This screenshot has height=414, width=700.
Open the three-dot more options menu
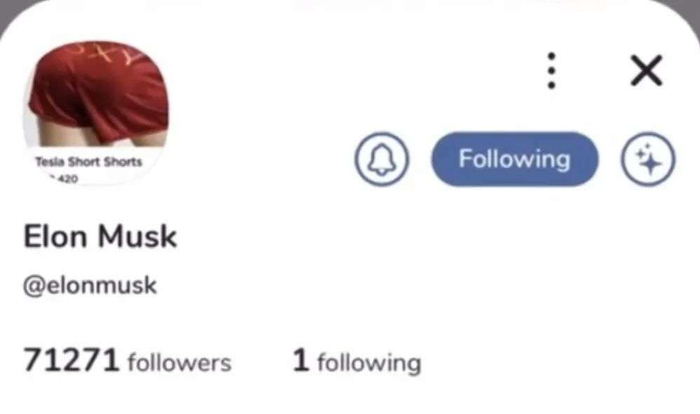click(551, 71)
